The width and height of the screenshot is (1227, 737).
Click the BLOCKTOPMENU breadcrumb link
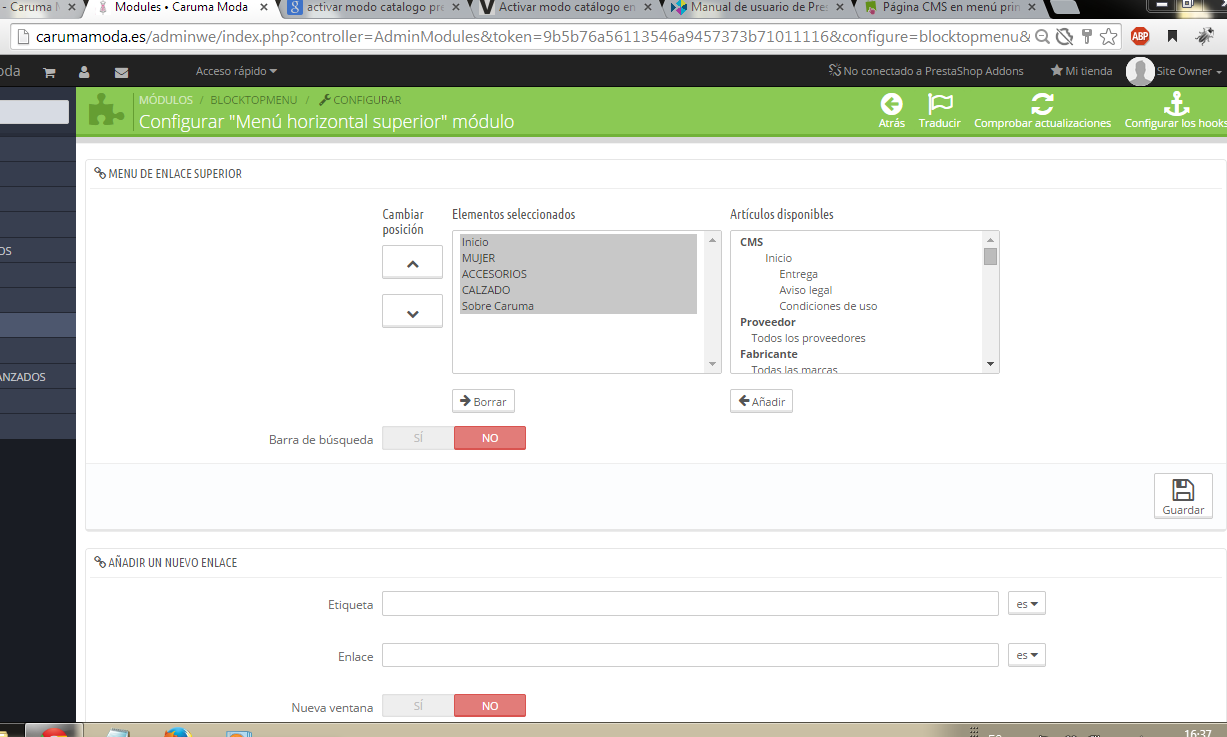point(254,100)
